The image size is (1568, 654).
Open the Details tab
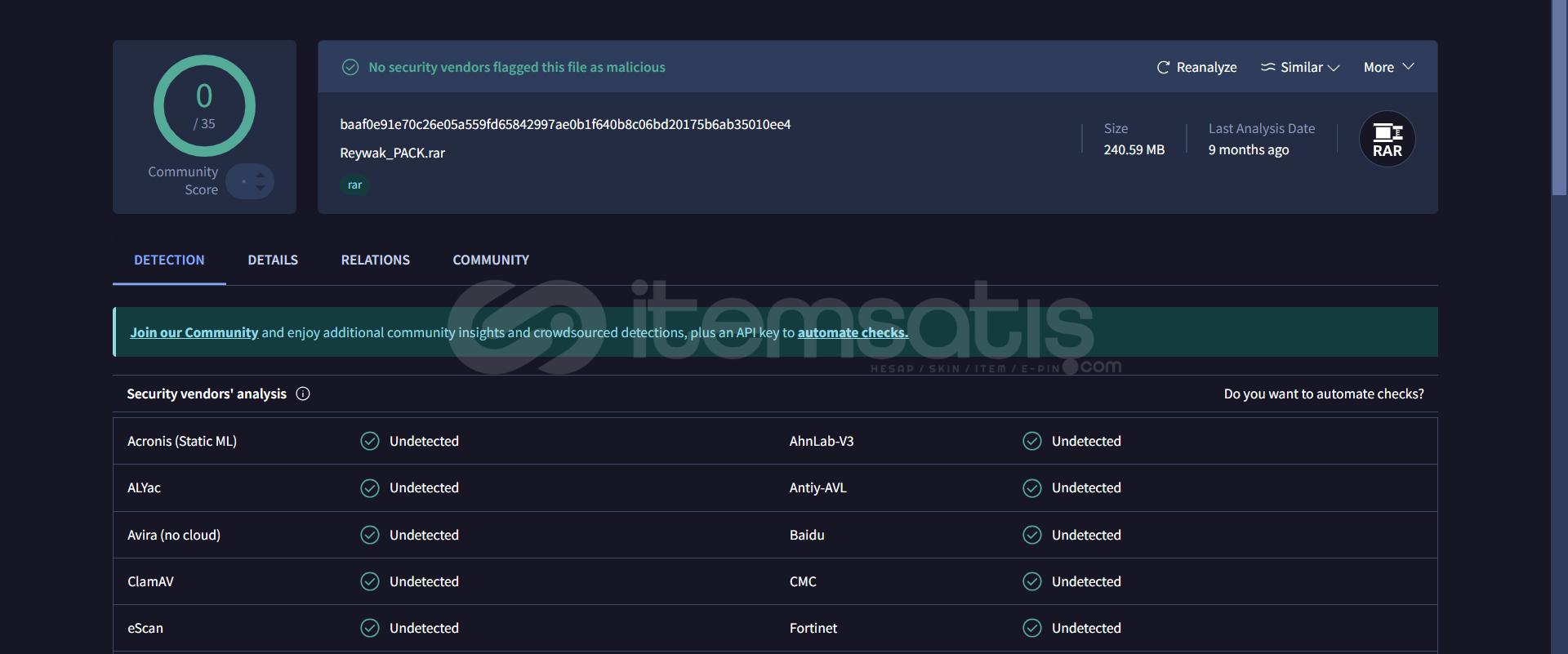pyautogui.click(x=273, y=260)
